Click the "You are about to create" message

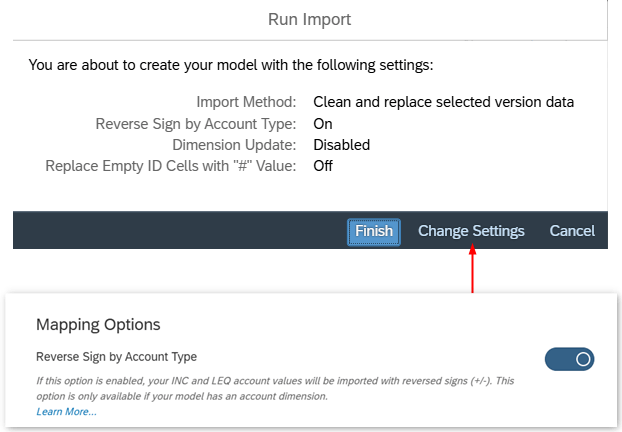pos(231,66)
